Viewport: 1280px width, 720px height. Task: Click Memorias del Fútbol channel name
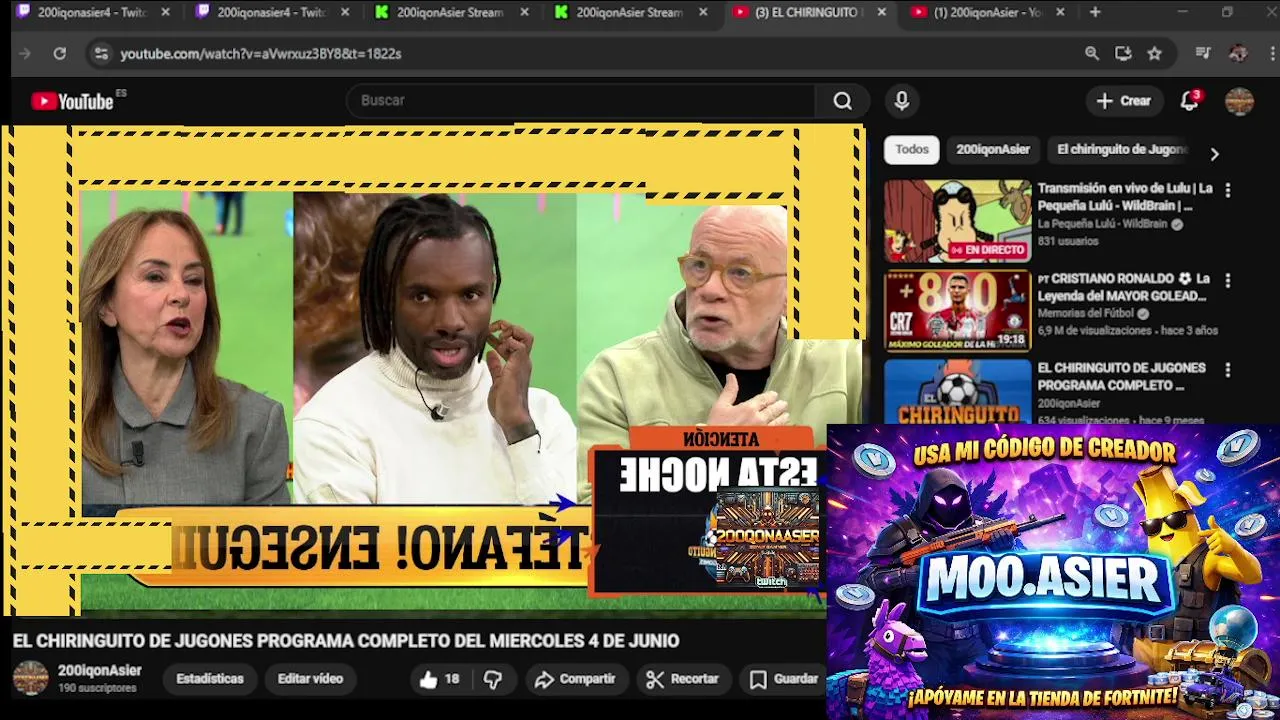pos(1087,314)
